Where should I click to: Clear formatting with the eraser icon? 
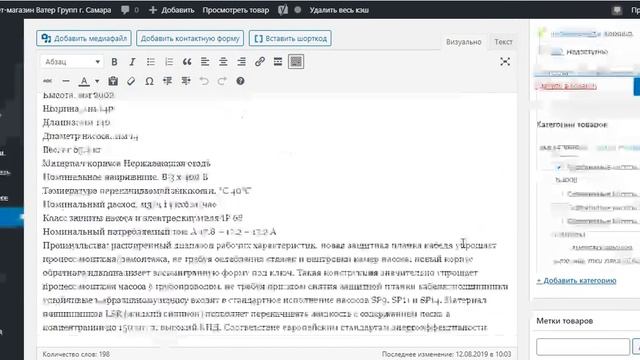point(131,81)
